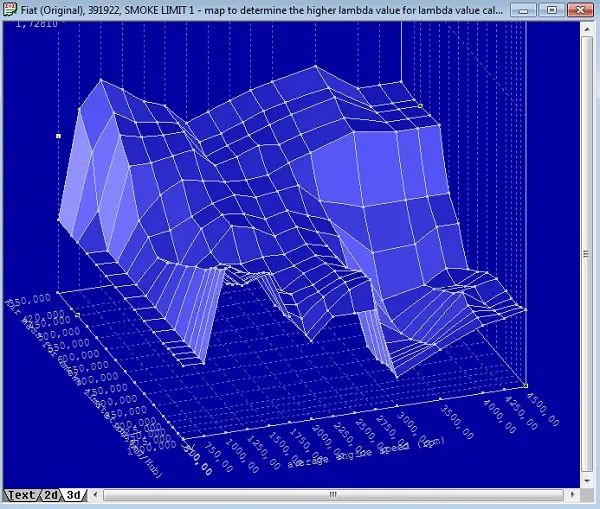Maximize the SMOKE LIMIT 1 map window
This screenshot has width=600, height=509.
point(550,10)
